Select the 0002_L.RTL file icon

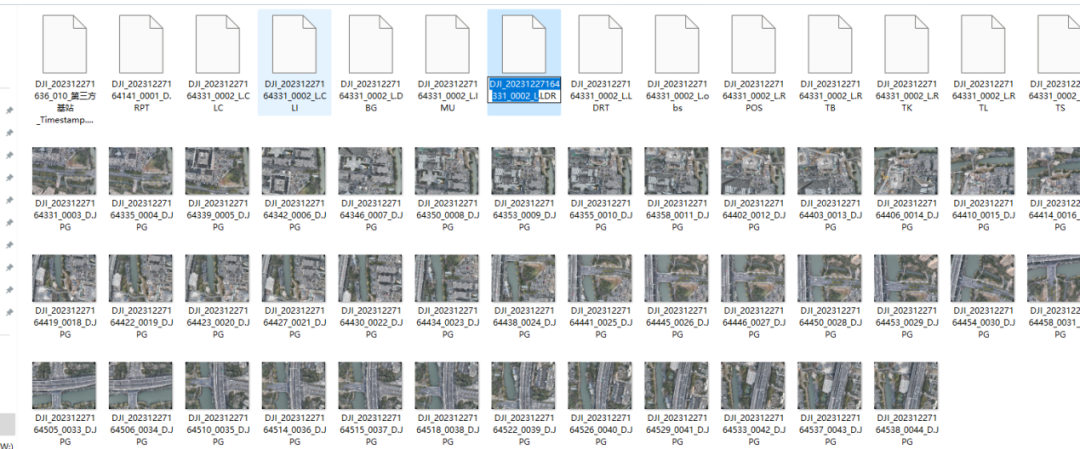point(984,44)
